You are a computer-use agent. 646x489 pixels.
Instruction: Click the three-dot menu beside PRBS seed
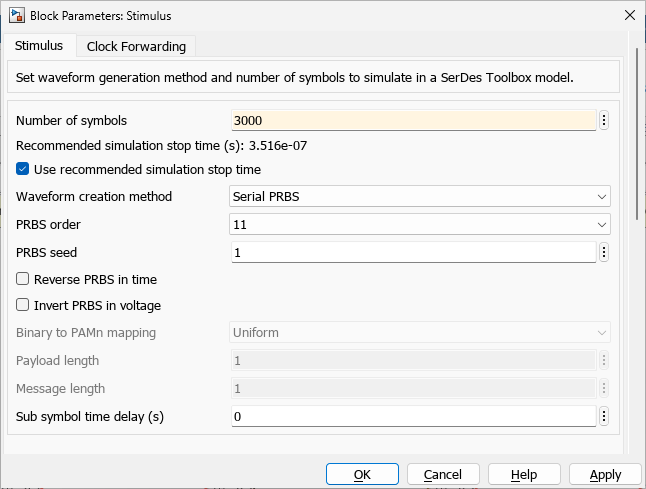click(604, 253)
